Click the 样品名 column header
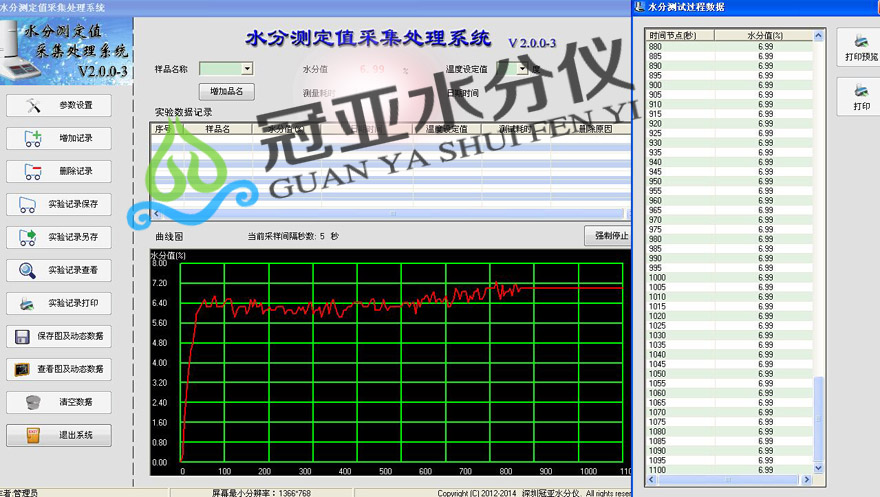880x497 pixels. pyautogui.click(x=218, y=129)
